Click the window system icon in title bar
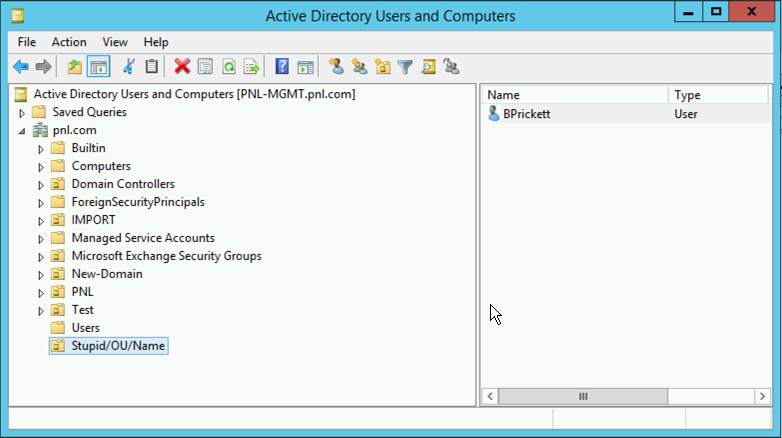 (18, 15)
